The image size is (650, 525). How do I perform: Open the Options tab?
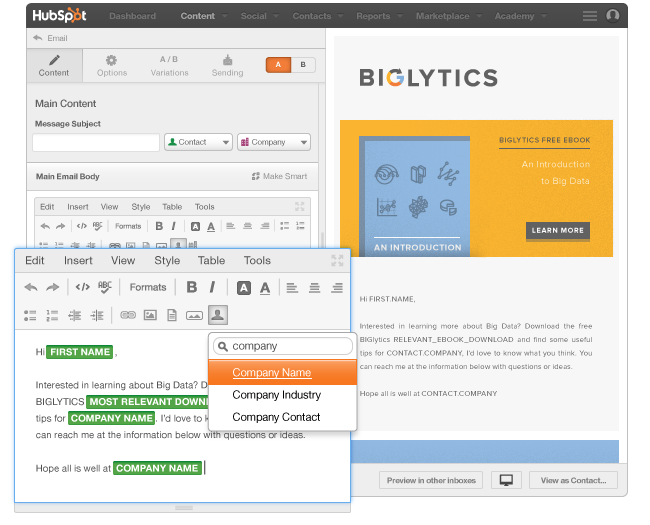(111, 66)
